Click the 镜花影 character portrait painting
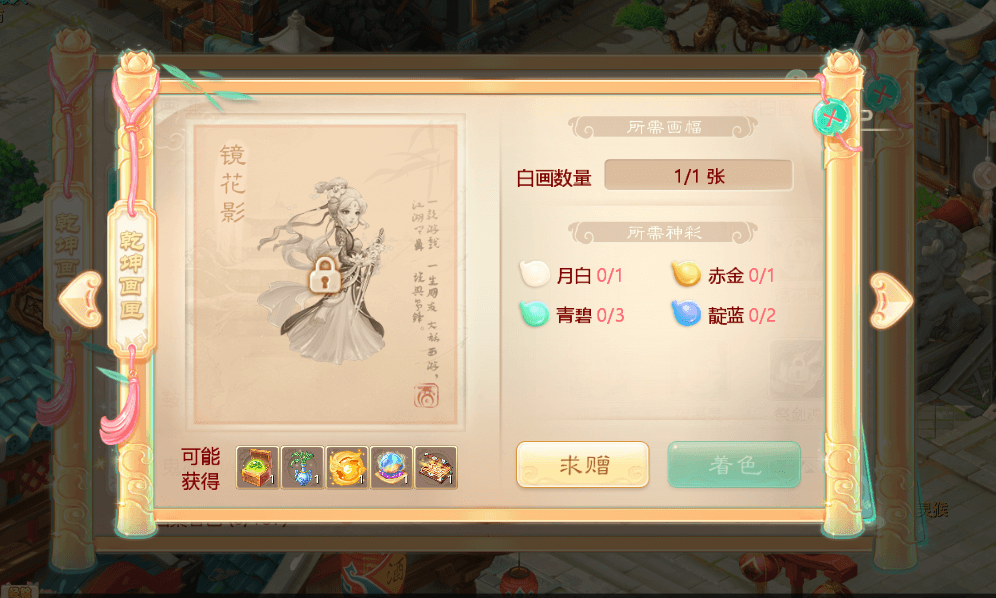The height and width of the screenshot is (598, 996). pos(325,273)
